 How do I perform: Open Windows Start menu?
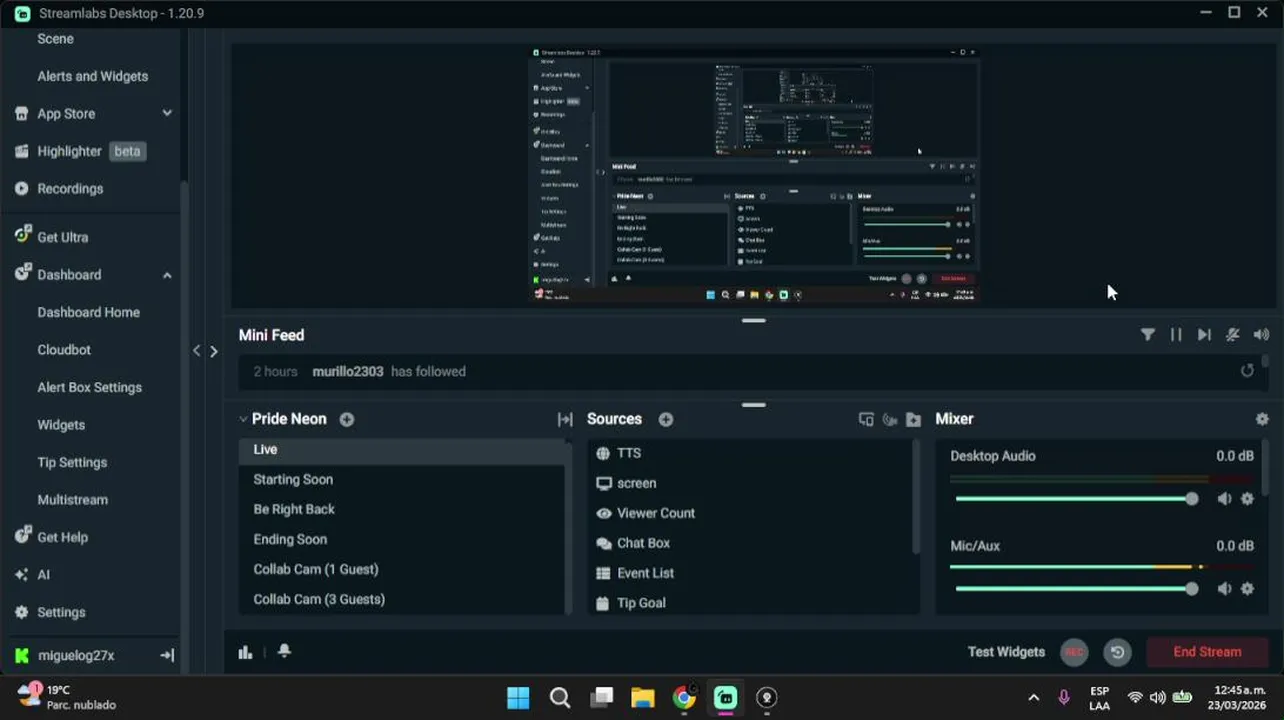point(518,698)
